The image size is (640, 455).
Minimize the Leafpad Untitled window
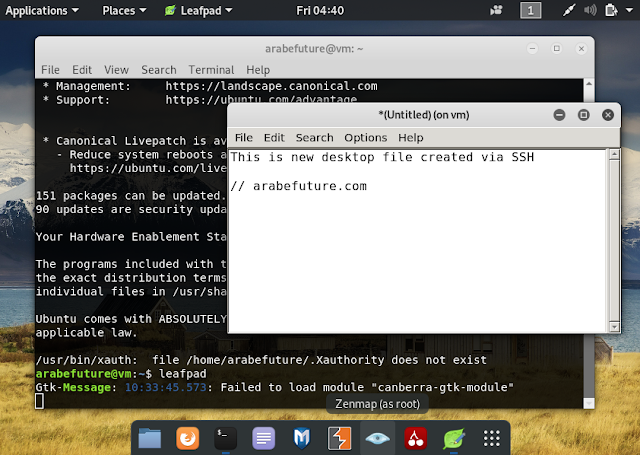559,115
